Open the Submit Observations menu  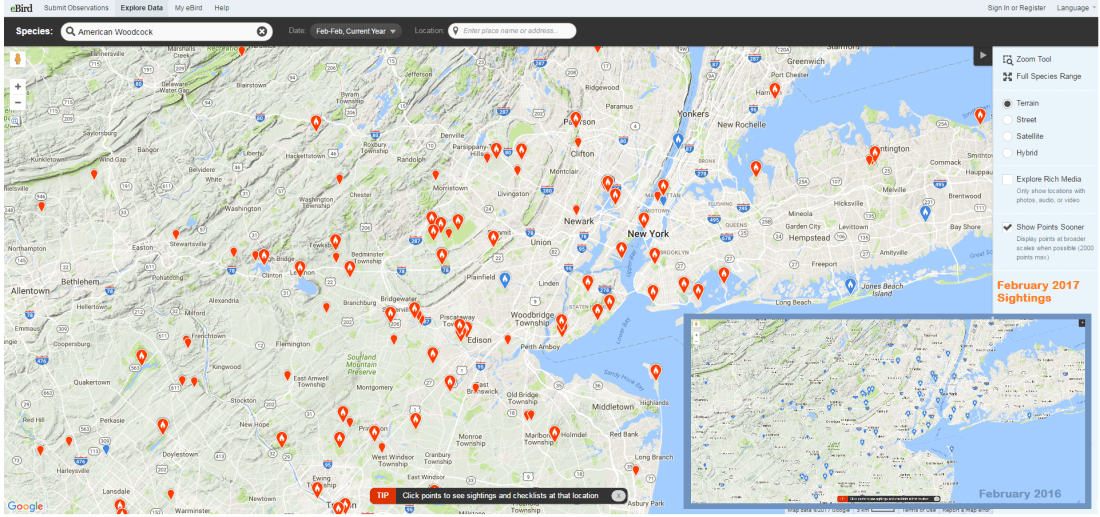[x=76, y=8]
